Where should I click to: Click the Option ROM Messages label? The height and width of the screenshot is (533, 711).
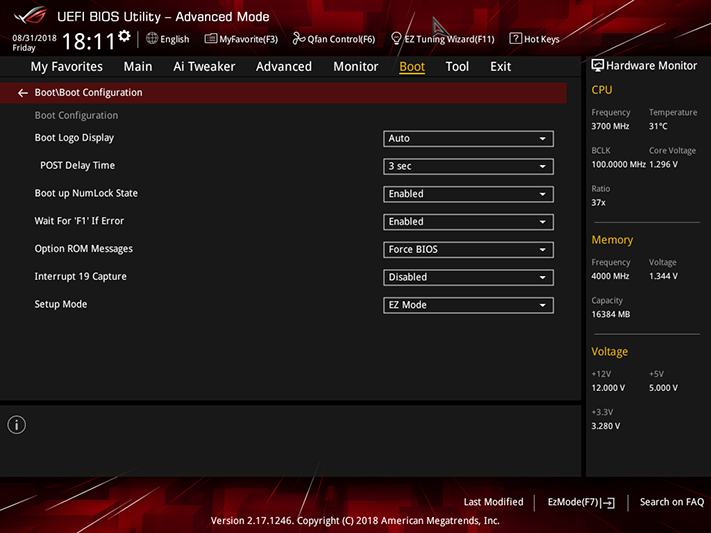pos(84,249)
